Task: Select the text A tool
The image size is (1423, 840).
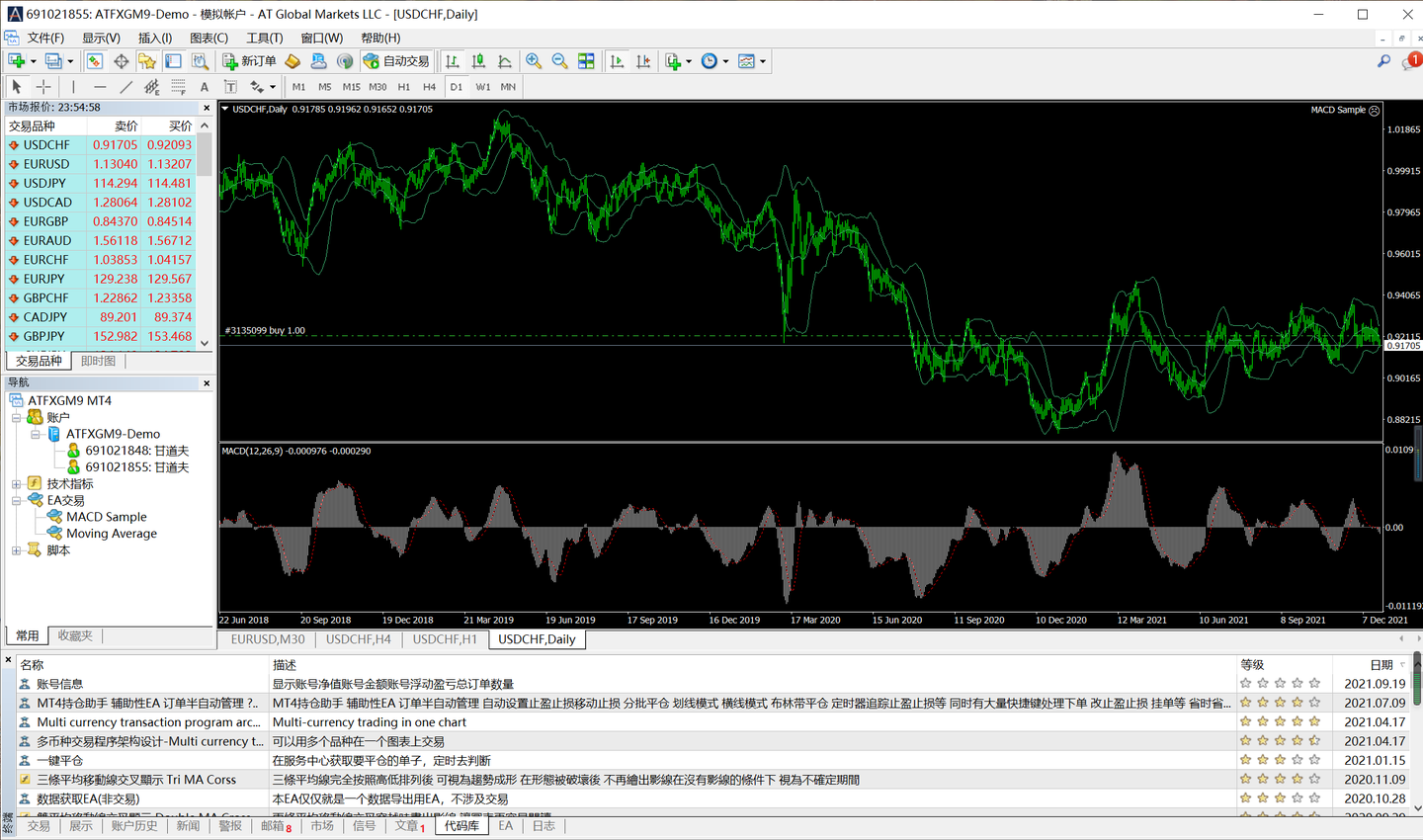Action: 205,87
